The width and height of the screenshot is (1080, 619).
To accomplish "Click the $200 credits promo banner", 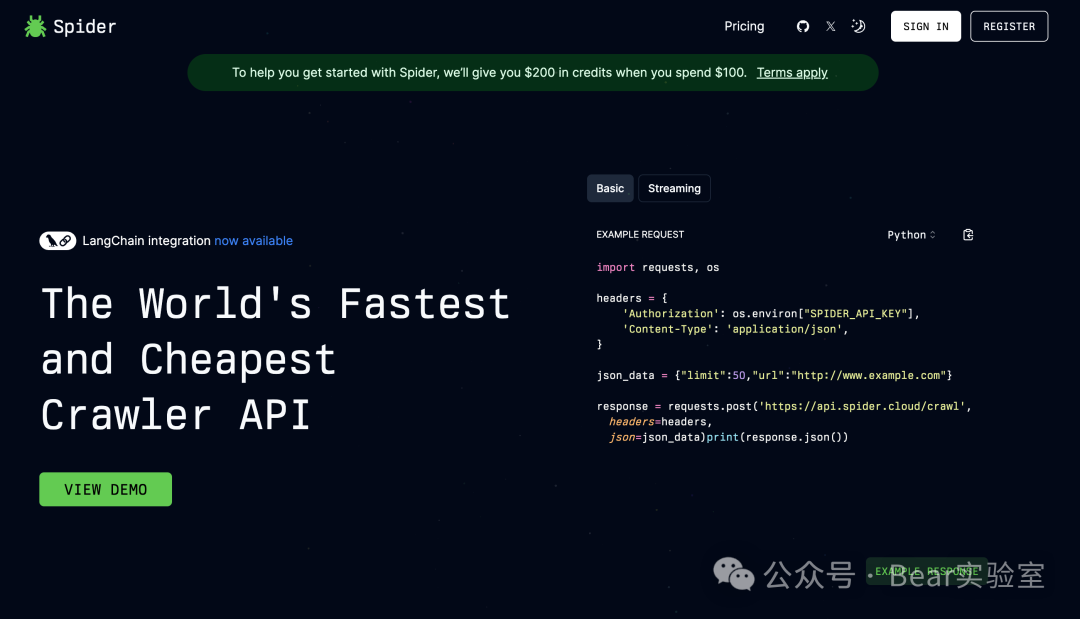I will 489,73.
